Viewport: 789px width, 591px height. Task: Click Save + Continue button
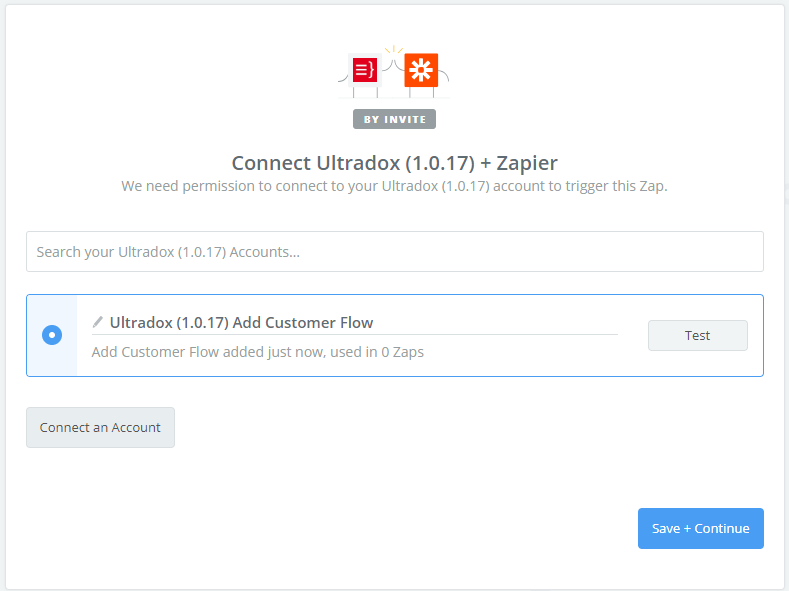[700, 528]
